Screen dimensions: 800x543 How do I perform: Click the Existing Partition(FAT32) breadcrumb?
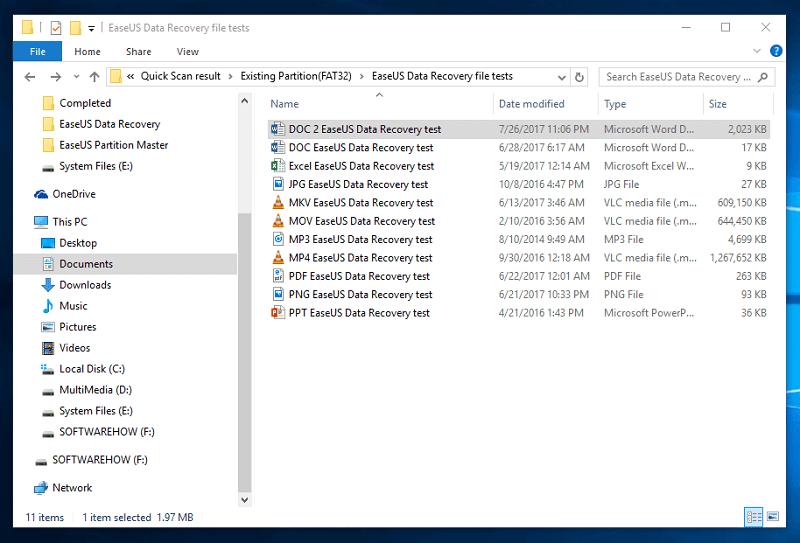[298, 77]
